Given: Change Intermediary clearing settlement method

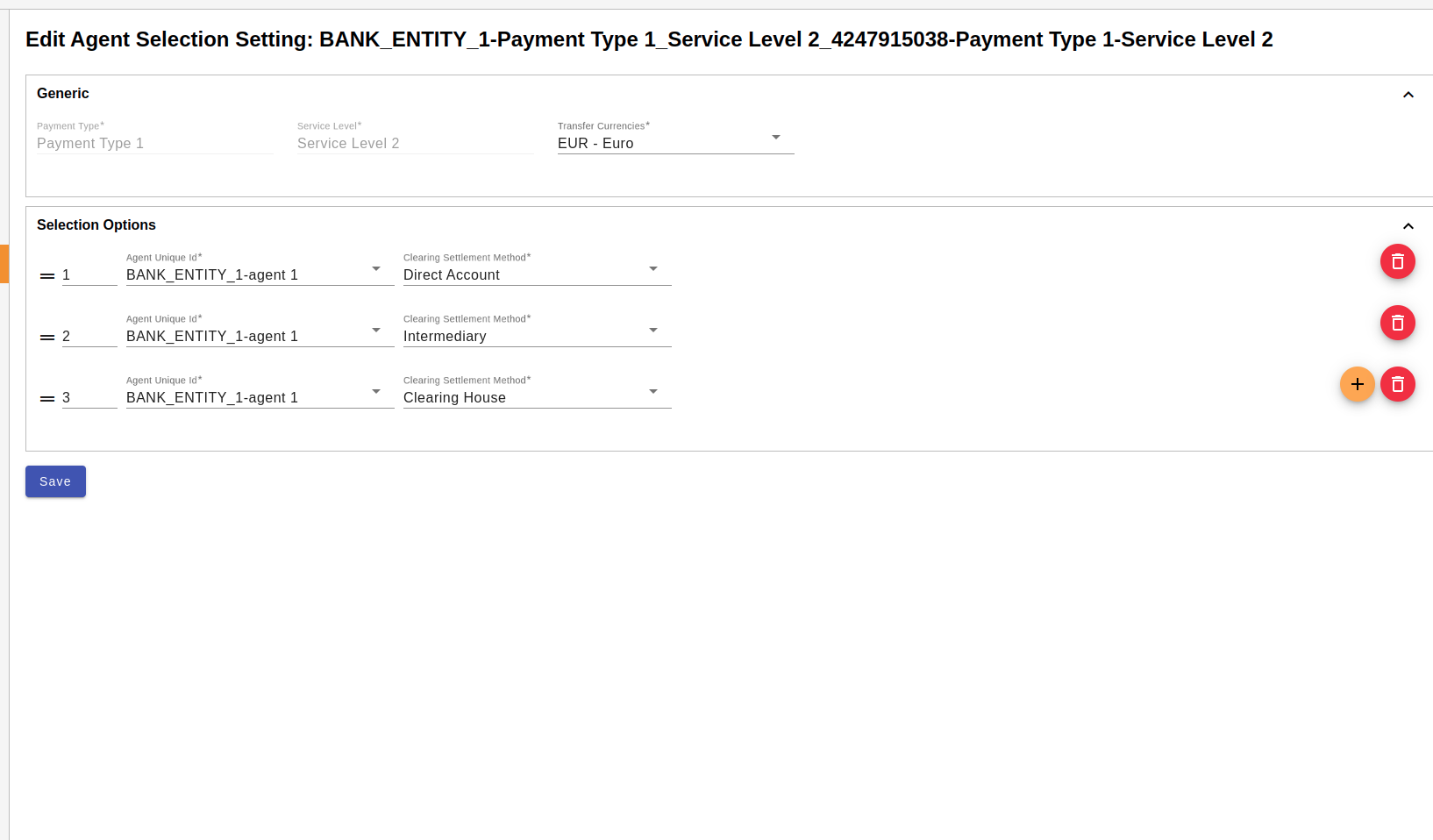Looking at the screenshot, I should pos(537,336).
